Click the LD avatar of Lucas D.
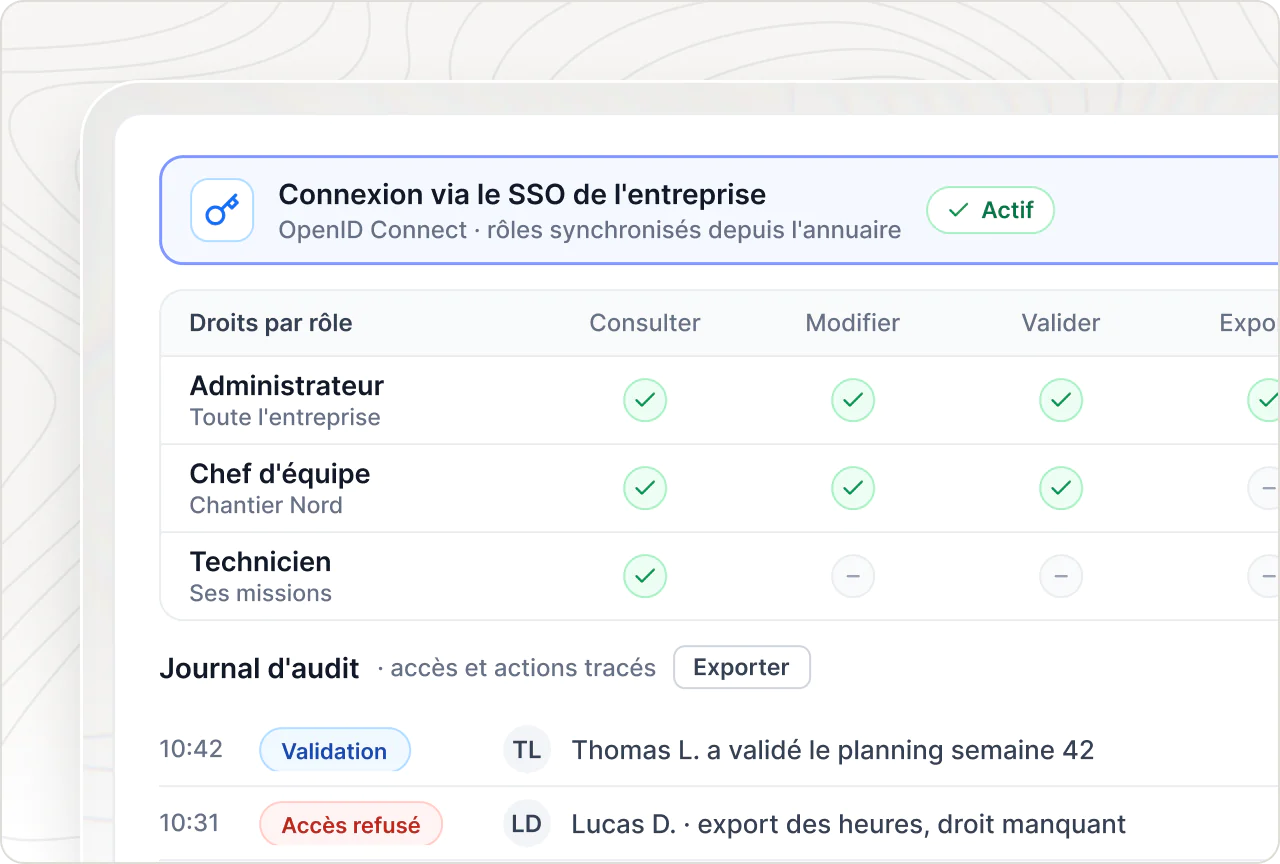 coord(527,824)
